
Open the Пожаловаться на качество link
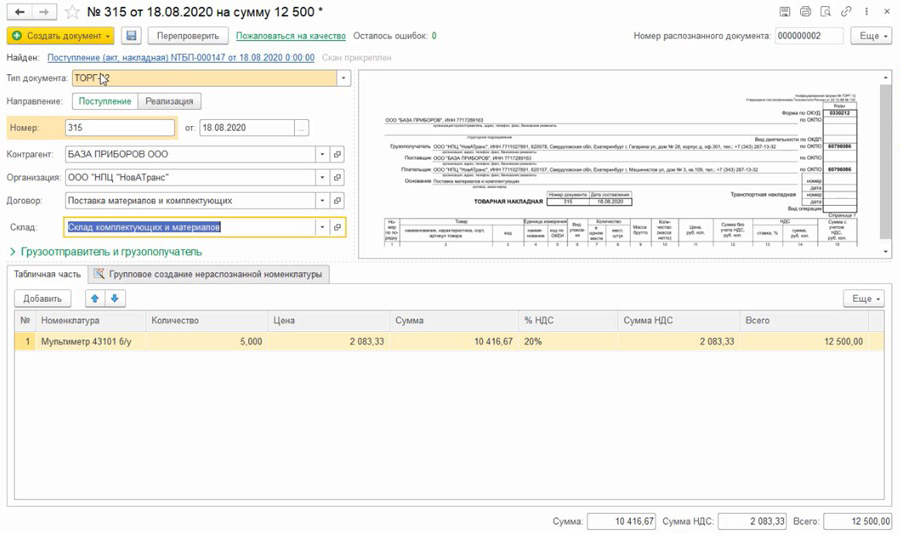click(290, 36)
